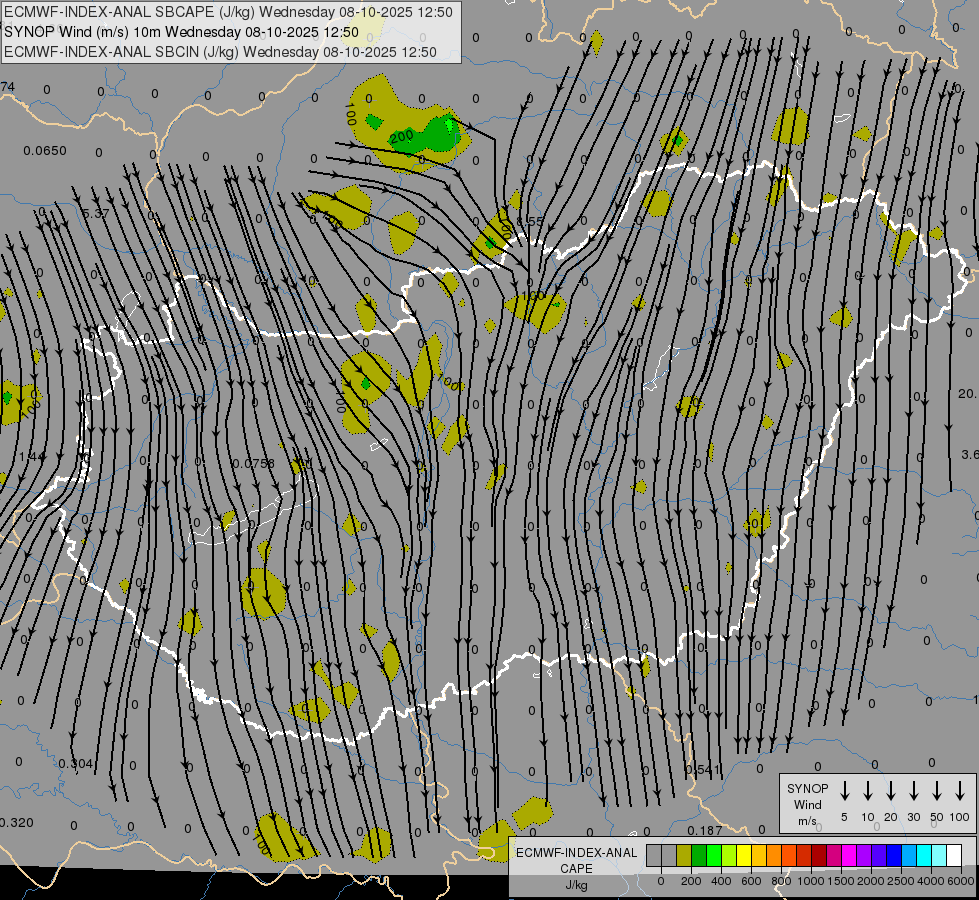Select the dark blue CAPE legend swatch

point(894,855)
